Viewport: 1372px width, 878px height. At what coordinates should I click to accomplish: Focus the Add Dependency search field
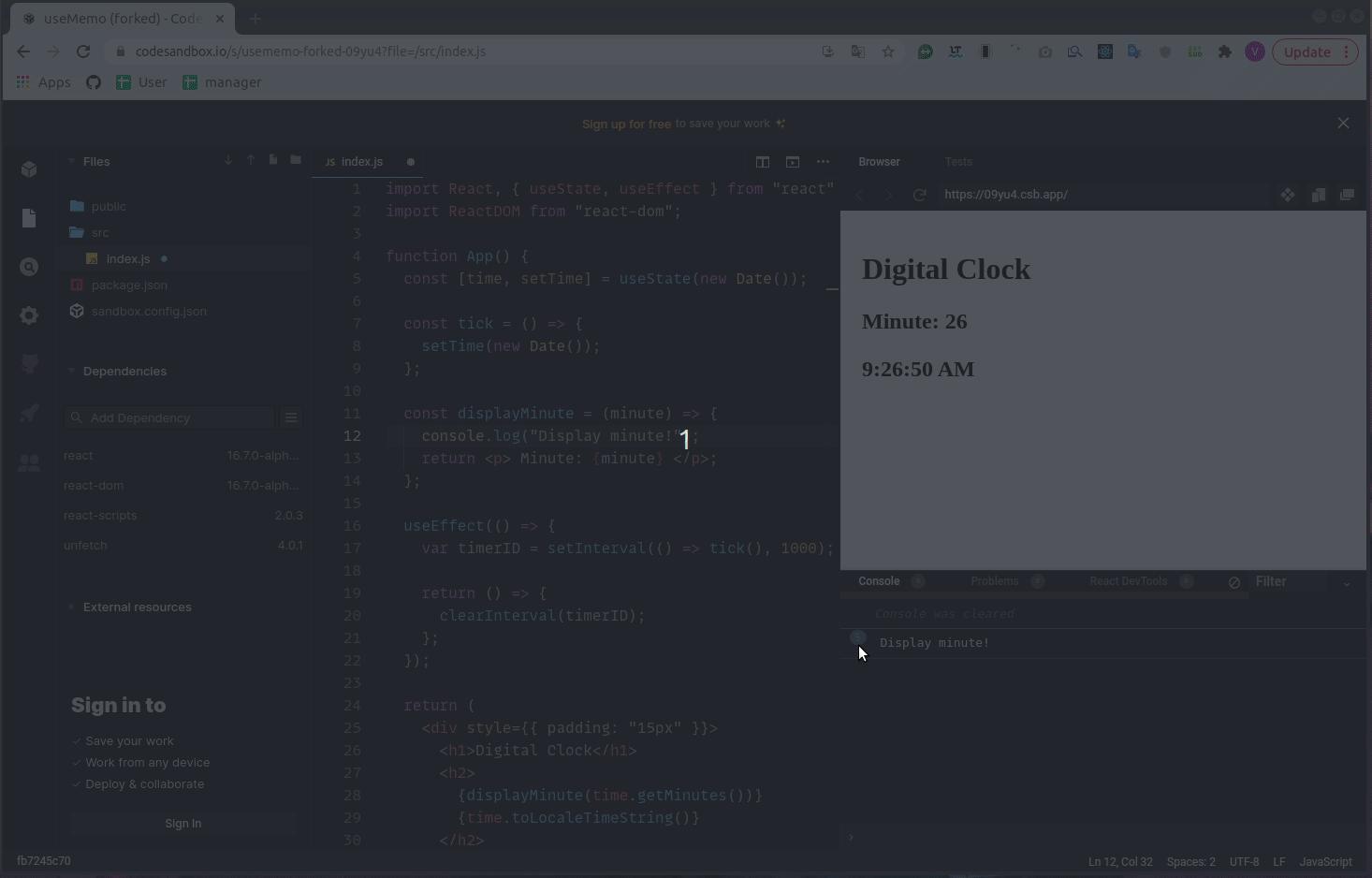point(169,417)
